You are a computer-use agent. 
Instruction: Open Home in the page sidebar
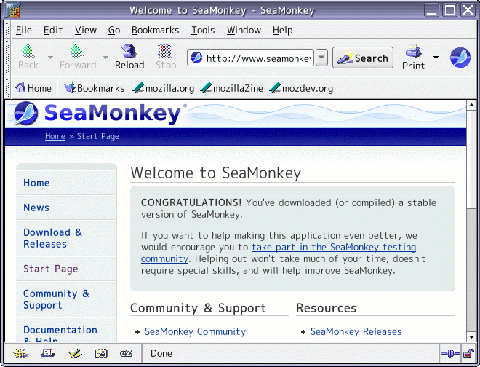pos(36,183)
